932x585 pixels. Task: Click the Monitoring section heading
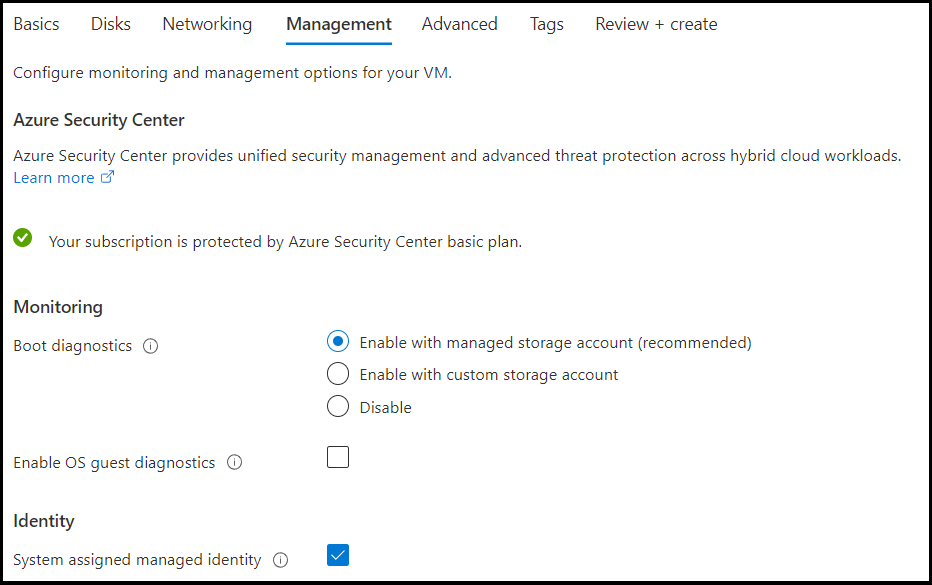point(58,307)
